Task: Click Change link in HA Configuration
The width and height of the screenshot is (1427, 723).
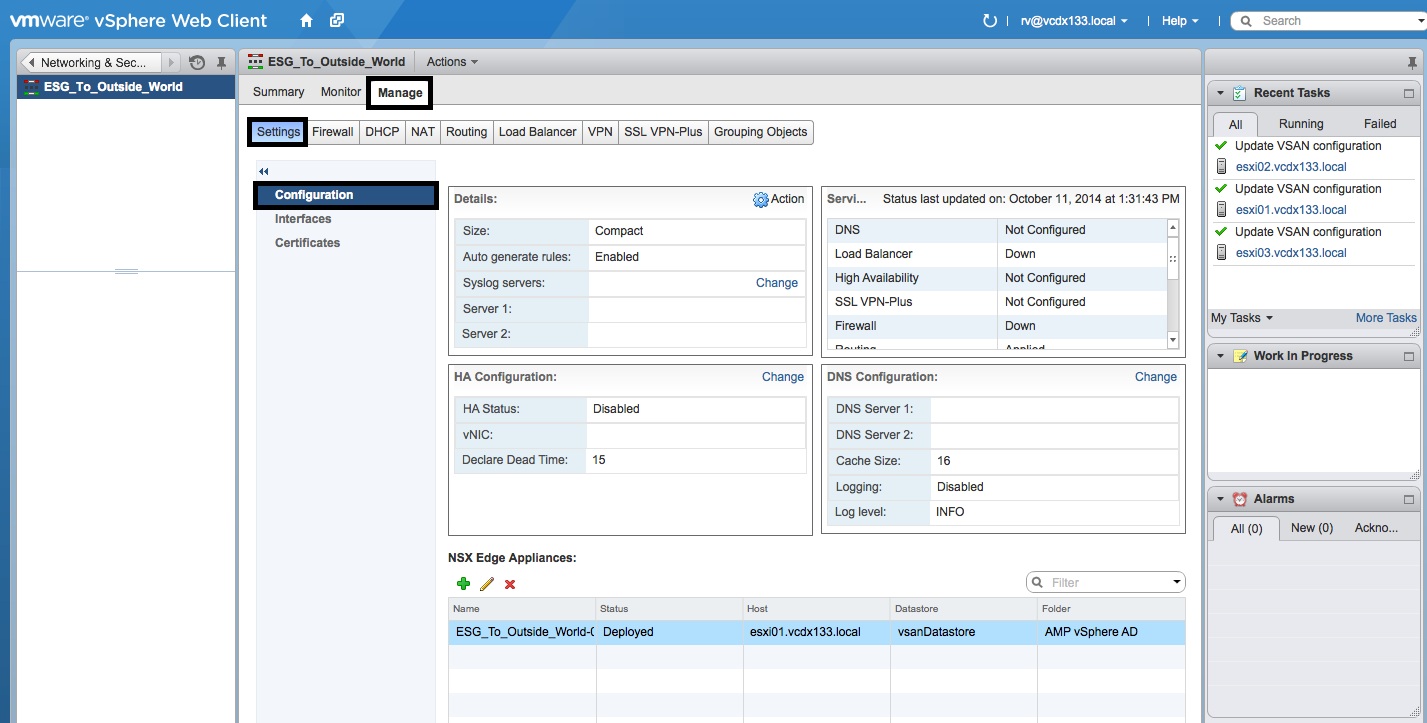Action: point(782,377)
